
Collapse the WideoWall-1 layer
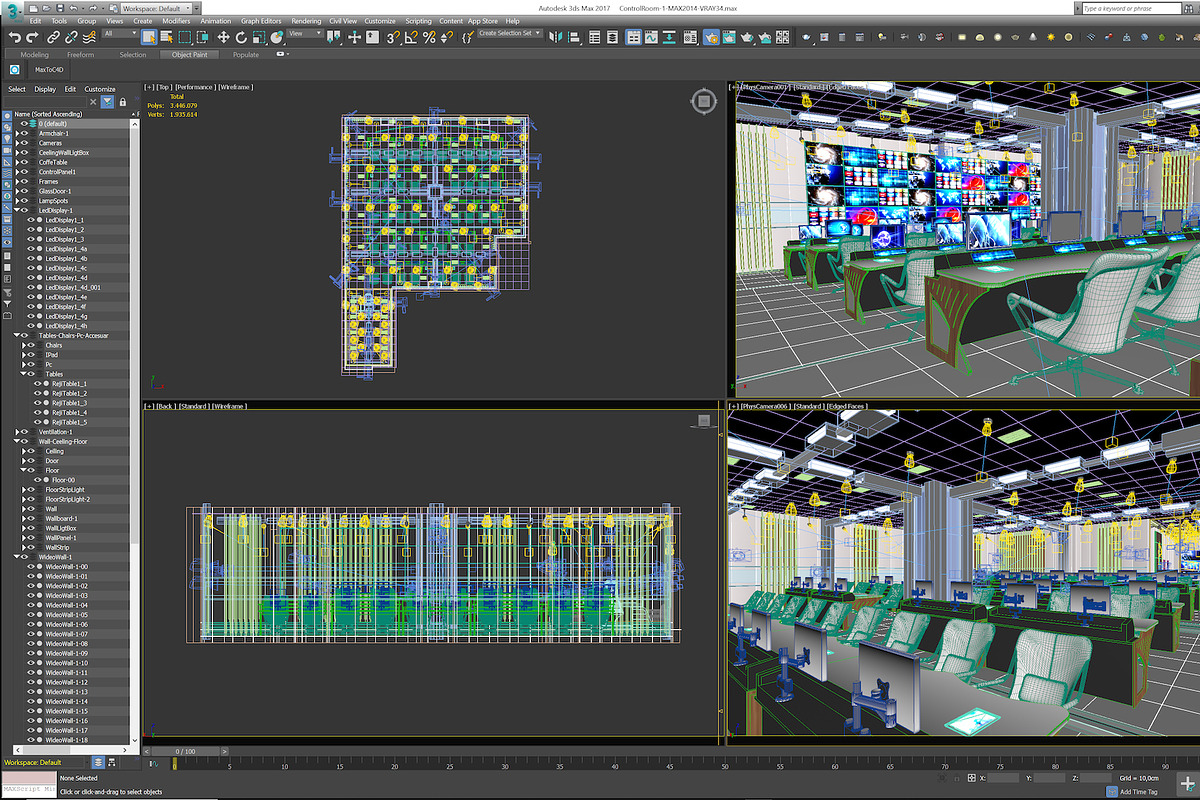[x=17, y=557]
